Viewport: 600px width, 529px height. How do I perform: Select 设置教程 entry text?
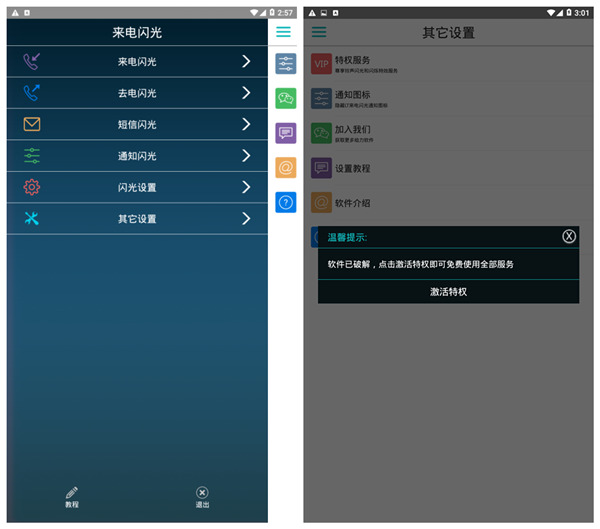point(352,168)
